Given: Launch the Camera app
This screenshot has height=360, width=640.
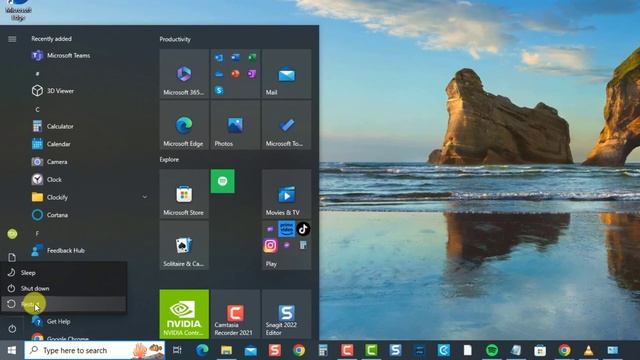Looking at the screenshot, I should pos(50,162).
